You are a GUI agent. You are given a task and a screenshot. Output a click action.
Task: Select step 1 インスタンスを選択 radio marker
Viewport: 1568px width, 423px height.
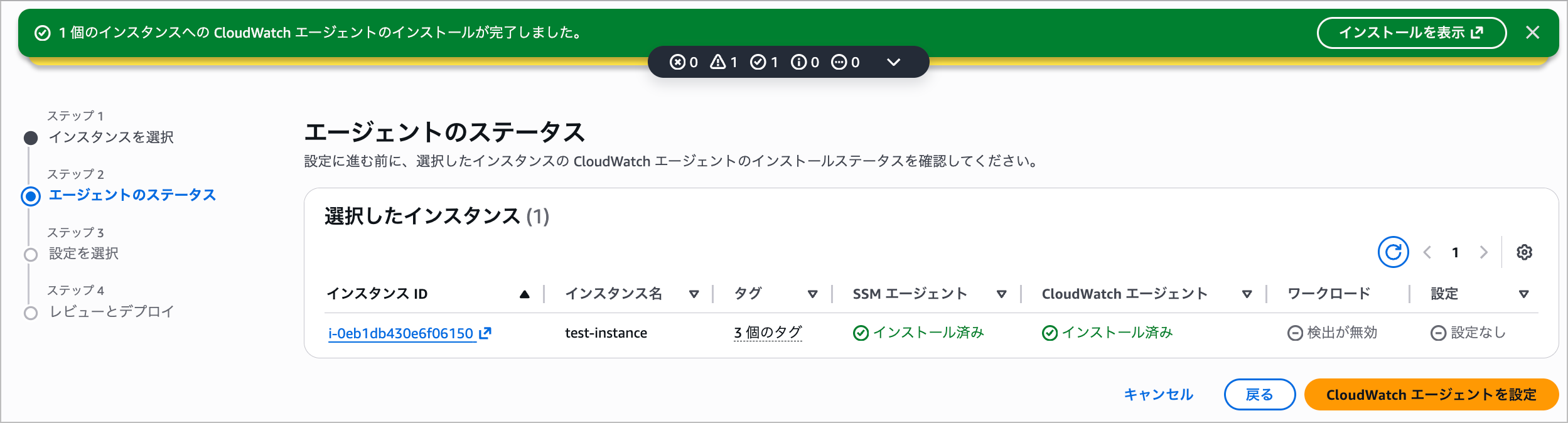coord(31,138)
